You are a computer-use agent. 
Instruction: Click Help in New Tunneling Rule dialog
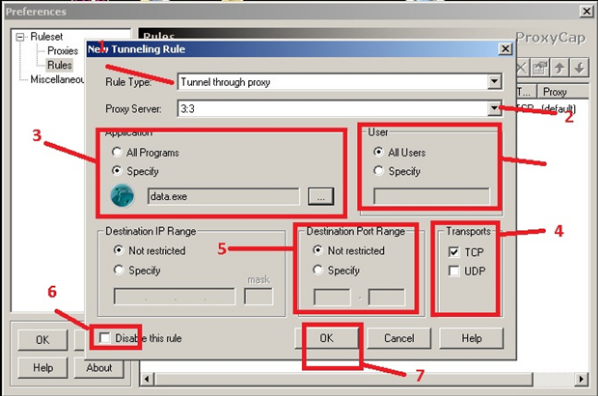[471, 338]
